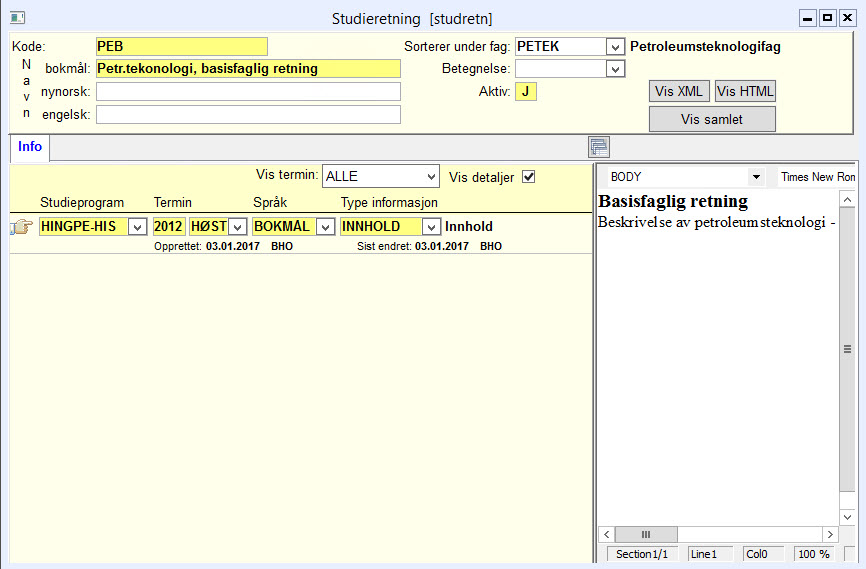Click the Vis XML button
Screen dimensions: 866x569
(679, 91)
